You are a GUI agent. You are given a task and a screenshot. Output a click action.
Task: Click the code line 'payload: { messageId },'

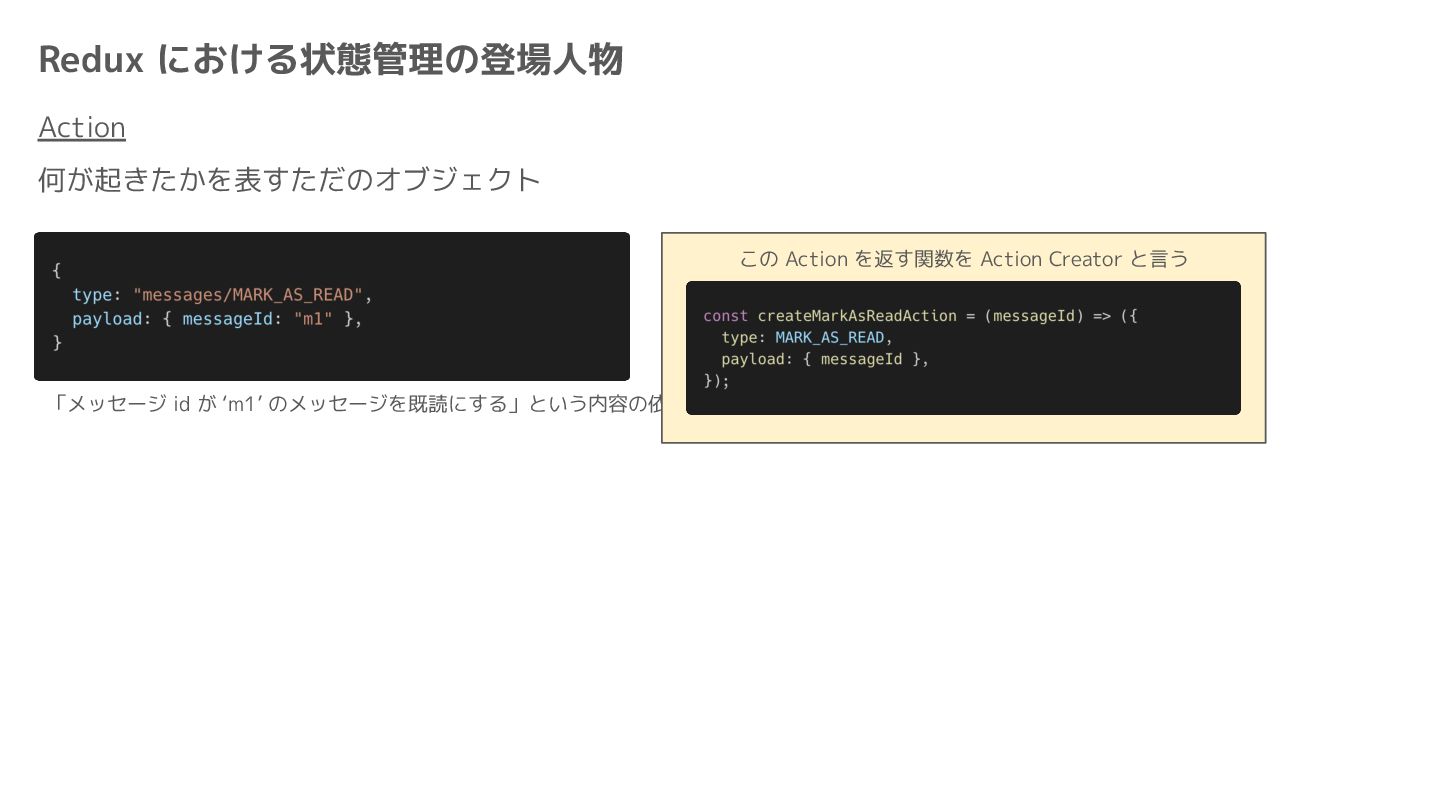pyautogui.click(x=825, y=360)
